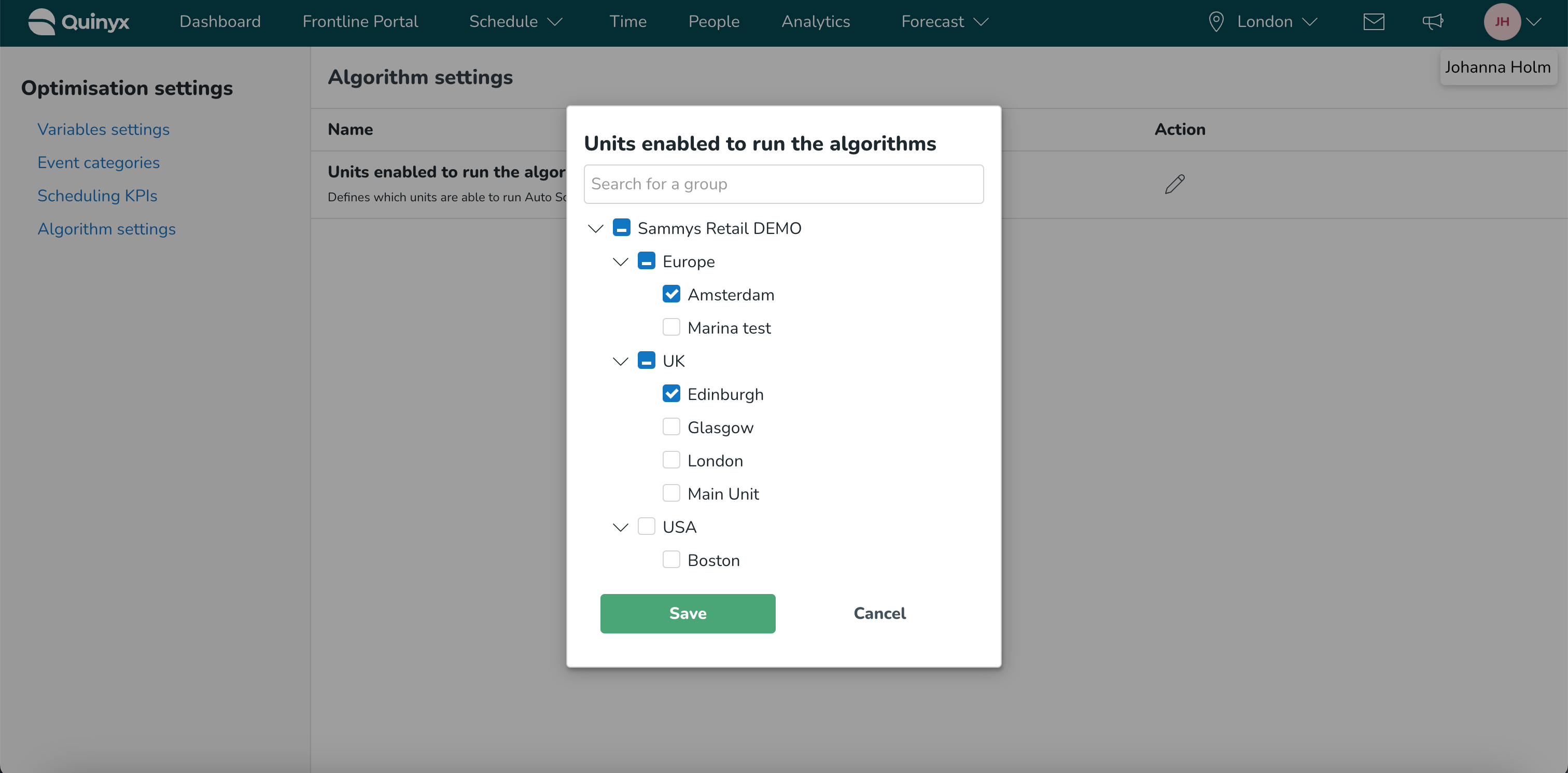
Task: Collapse the USA group chevron
Action: [620, 528]
